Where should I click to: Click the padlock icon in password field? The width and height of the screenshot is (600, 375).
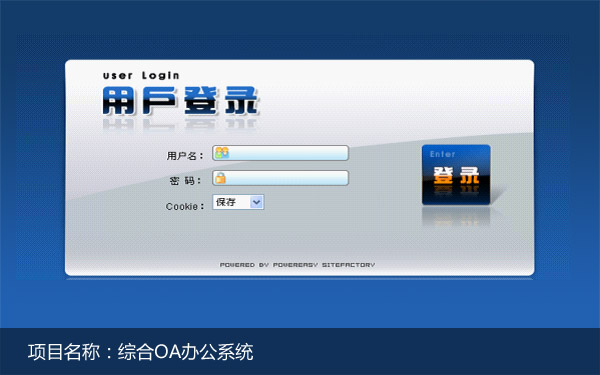tap(220, 178)
